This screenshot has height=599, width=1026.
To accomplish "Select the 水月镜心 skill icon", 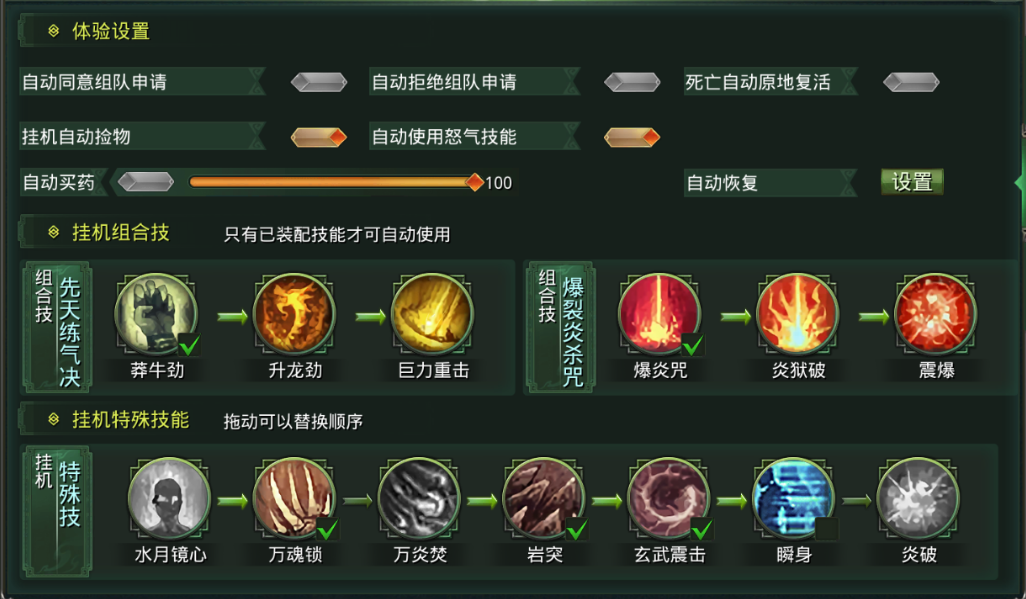I will click(x=169, y=499).
